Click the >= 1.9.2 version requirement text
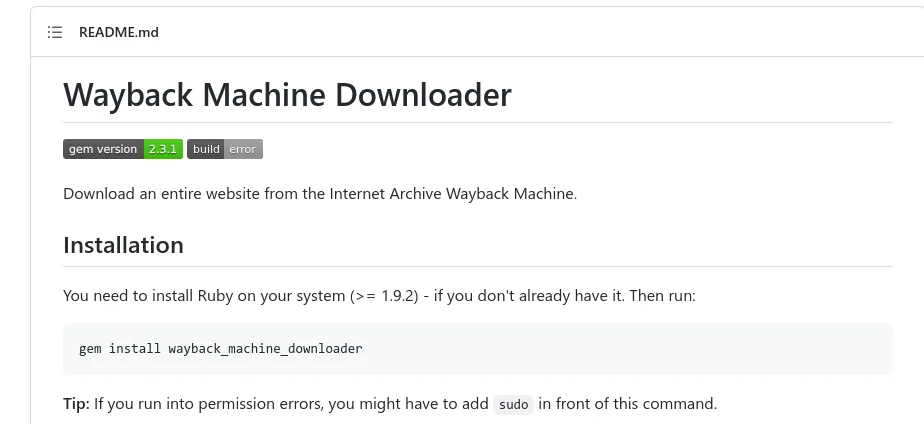This screenshot has width=924, height=424. pos(387,295)
